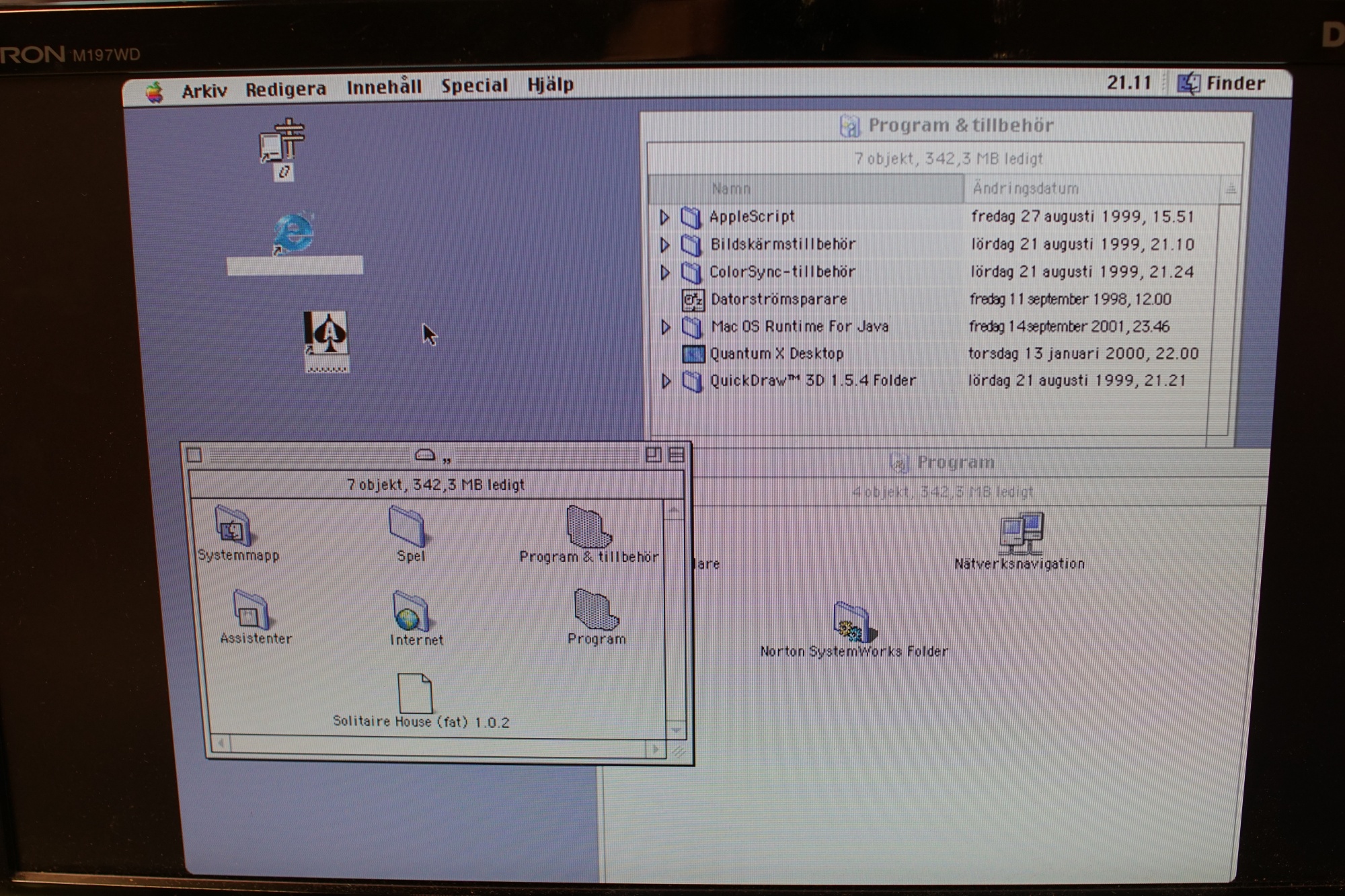This screenshot has width=1345, height=896.
Task: Open the Redigera menu
Action: (286, 89)
